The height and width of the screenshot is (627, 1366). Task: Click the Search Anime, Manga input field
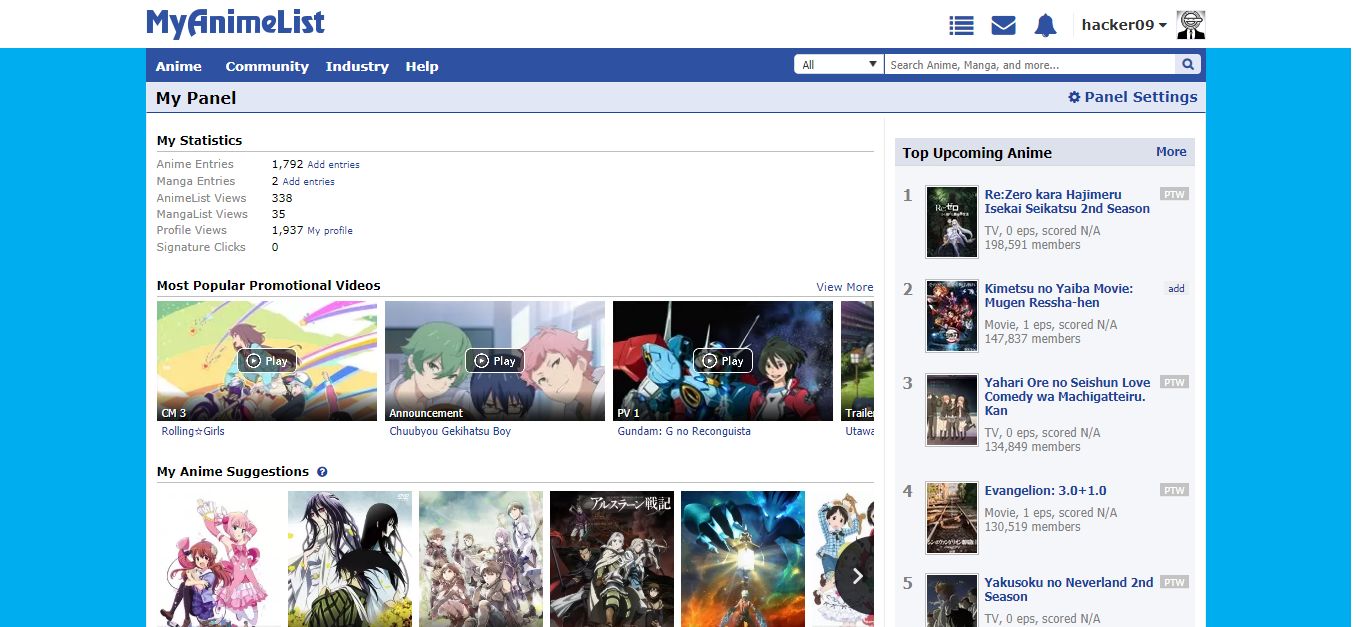(1028, 65)
